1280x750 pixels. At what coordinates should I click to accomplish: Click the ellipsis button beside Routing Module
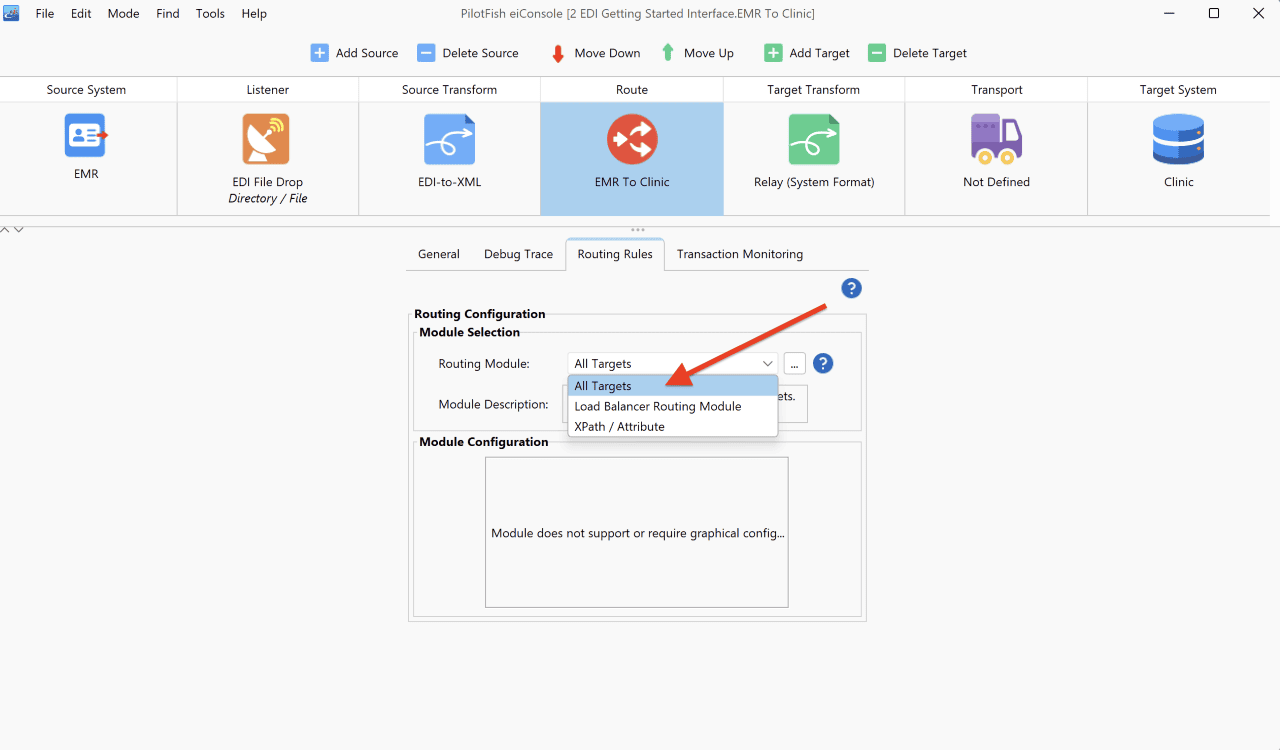point(795,364)
